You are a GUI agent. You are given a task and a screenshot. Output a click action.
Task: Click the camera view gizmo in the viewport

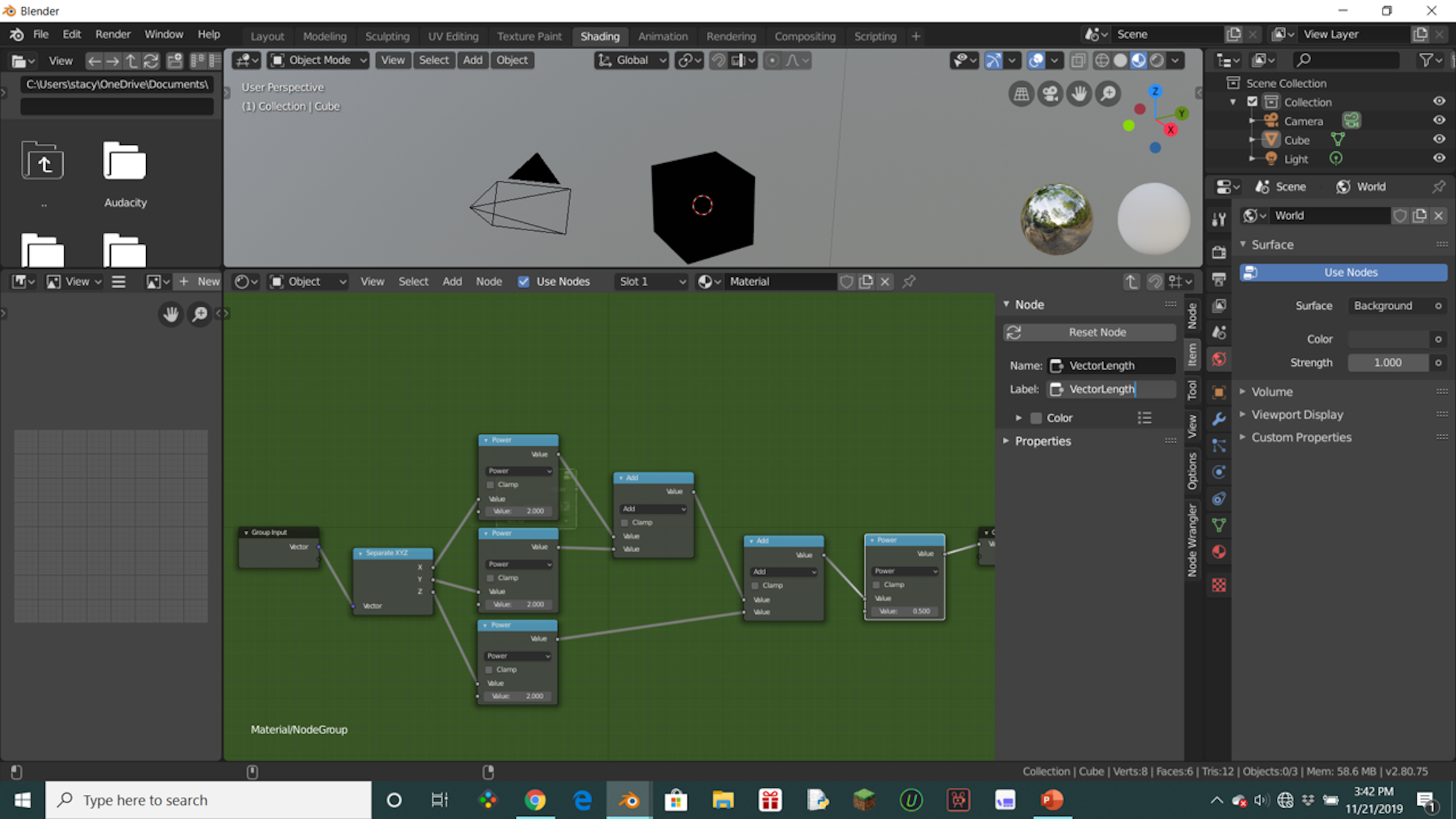tap(1050, 93)
